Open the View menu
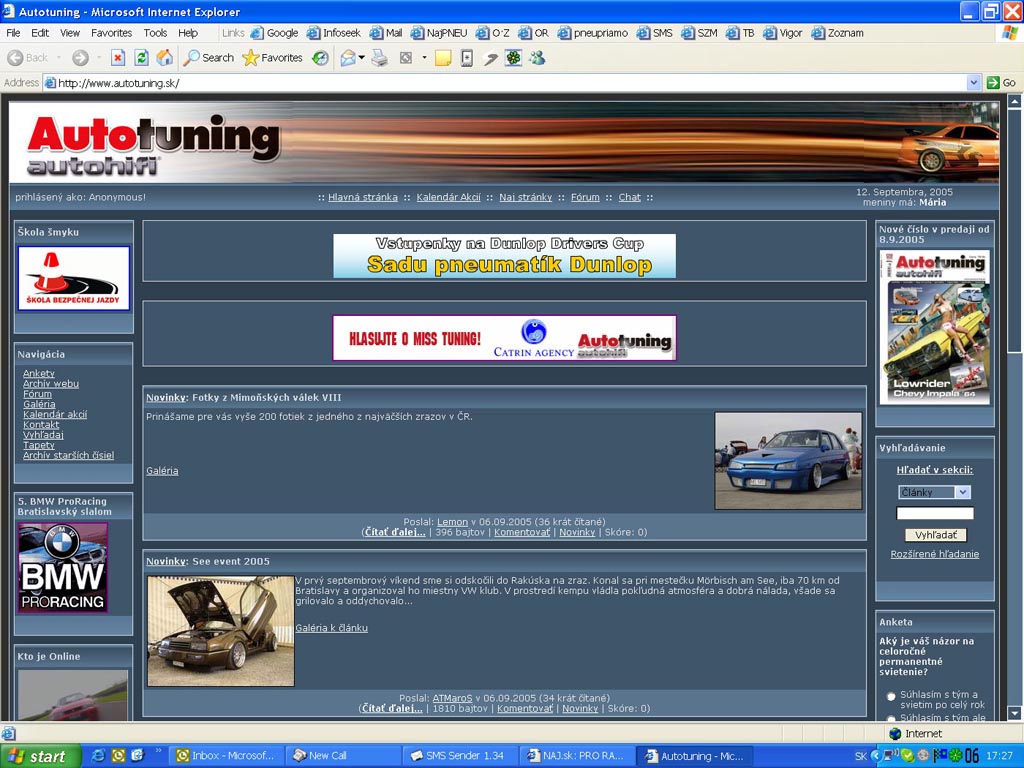This screenshot has height=768, width=1024. coord(70,33)
